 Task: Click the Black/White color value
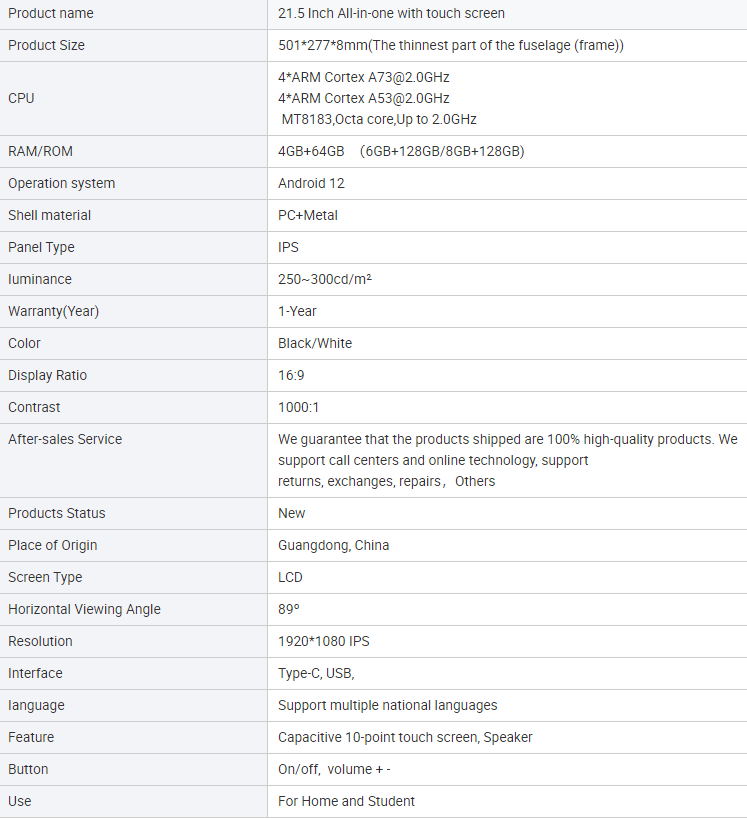(315, 343)
